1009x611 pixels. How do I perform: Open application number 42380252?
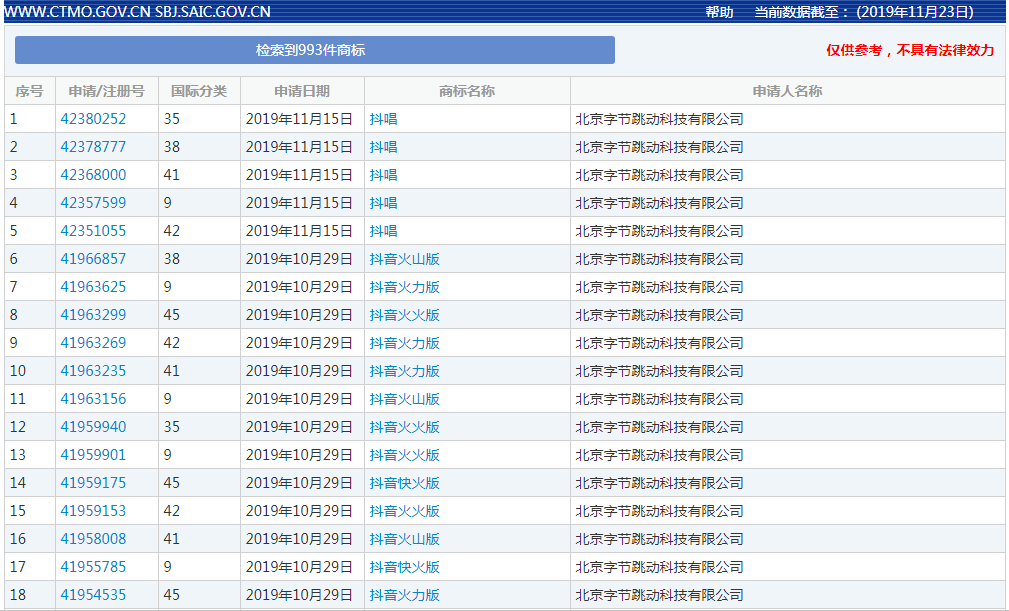click(93, 119)
